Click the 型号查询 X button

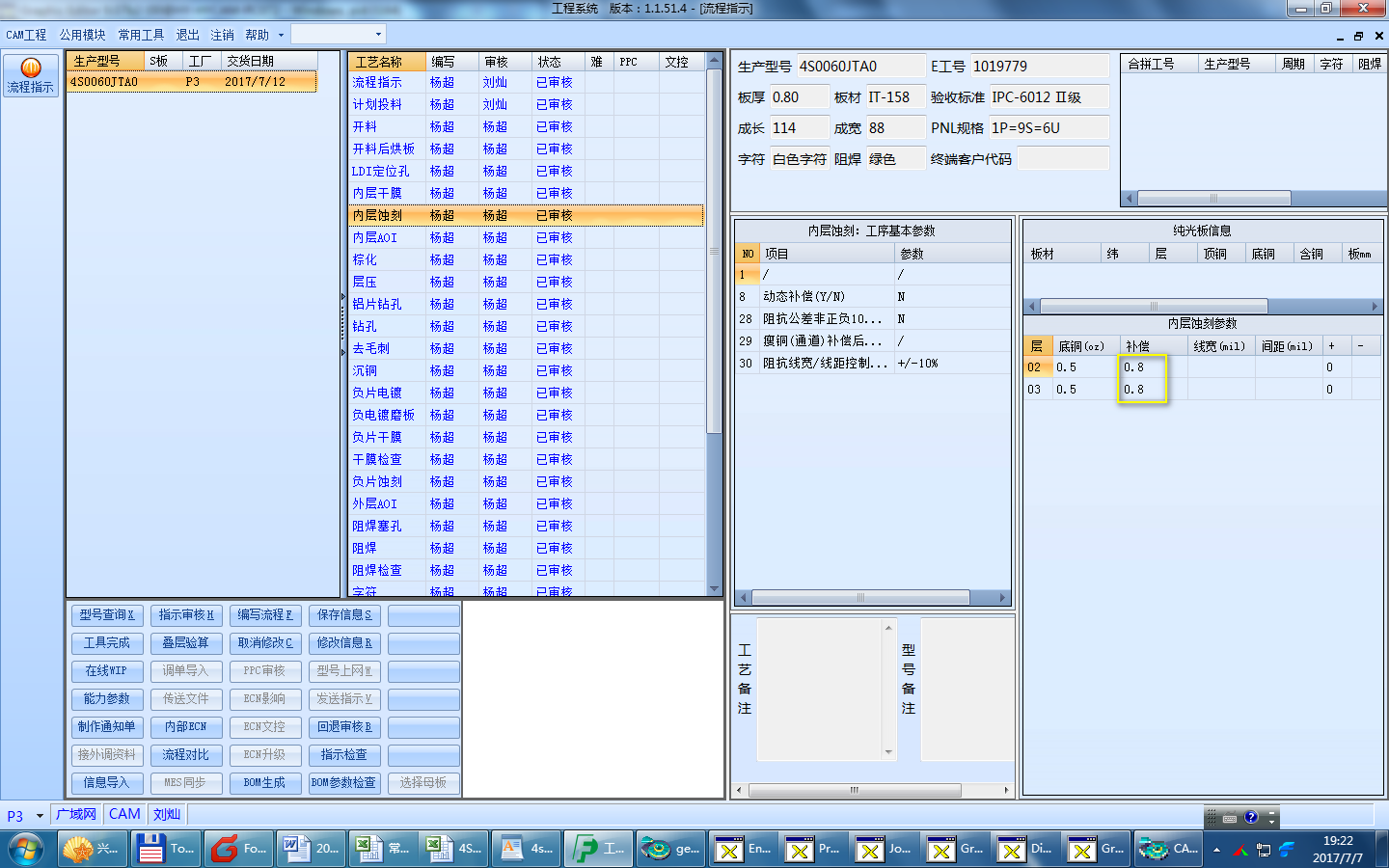pyautogui.click(x=107, y=615)
